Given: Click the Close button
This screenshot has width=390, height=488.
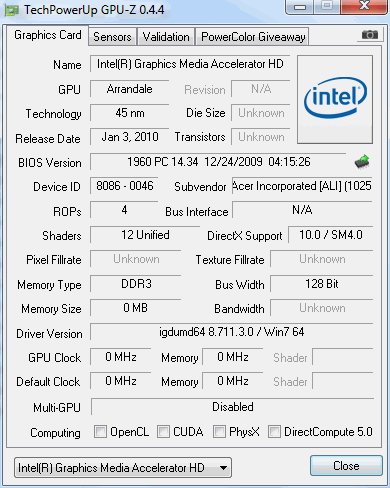Looking at the screenshot, I should click(346, 466).
